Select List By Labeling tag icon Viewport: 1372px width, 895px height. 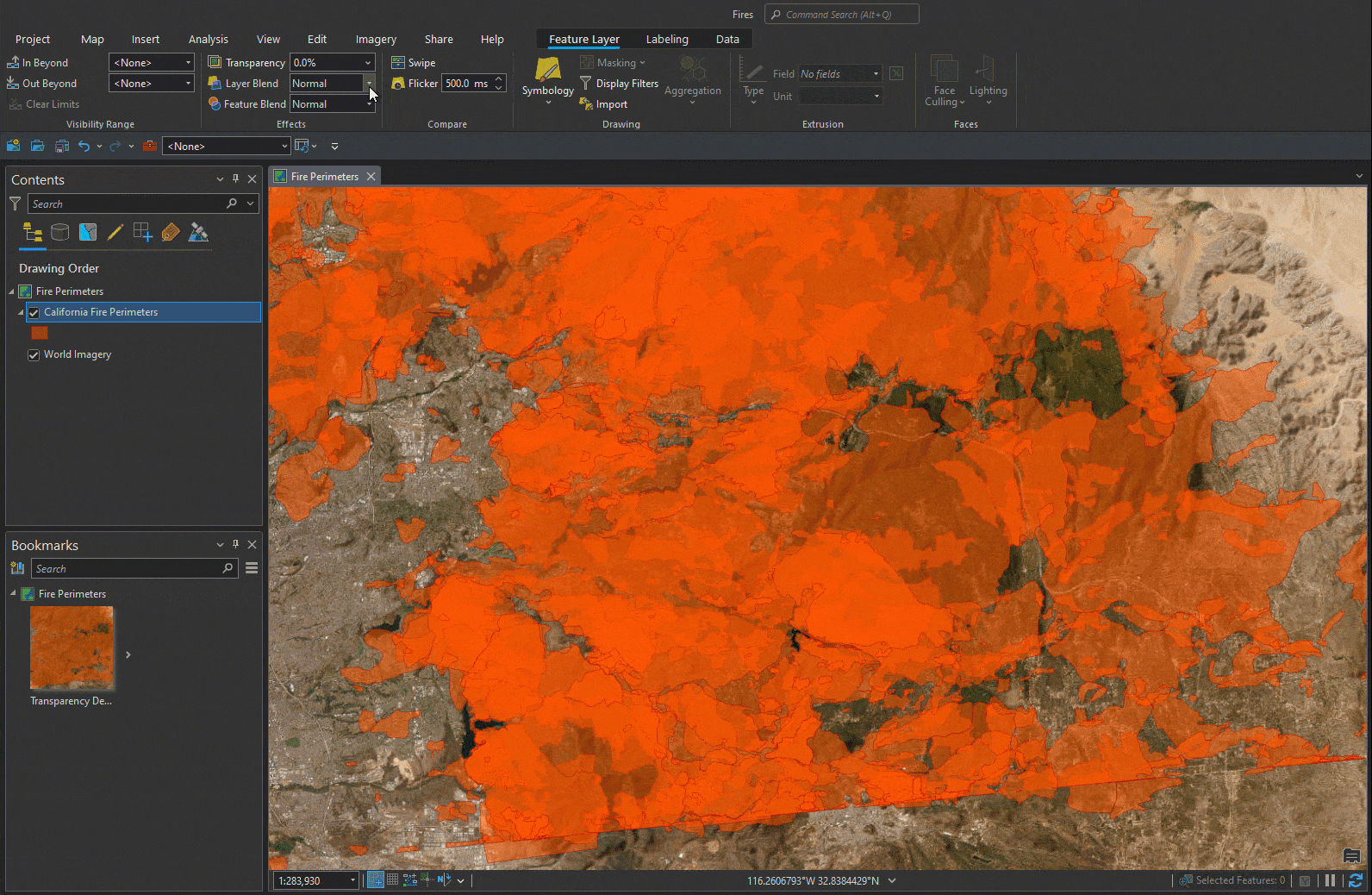(x=171, y=232)
